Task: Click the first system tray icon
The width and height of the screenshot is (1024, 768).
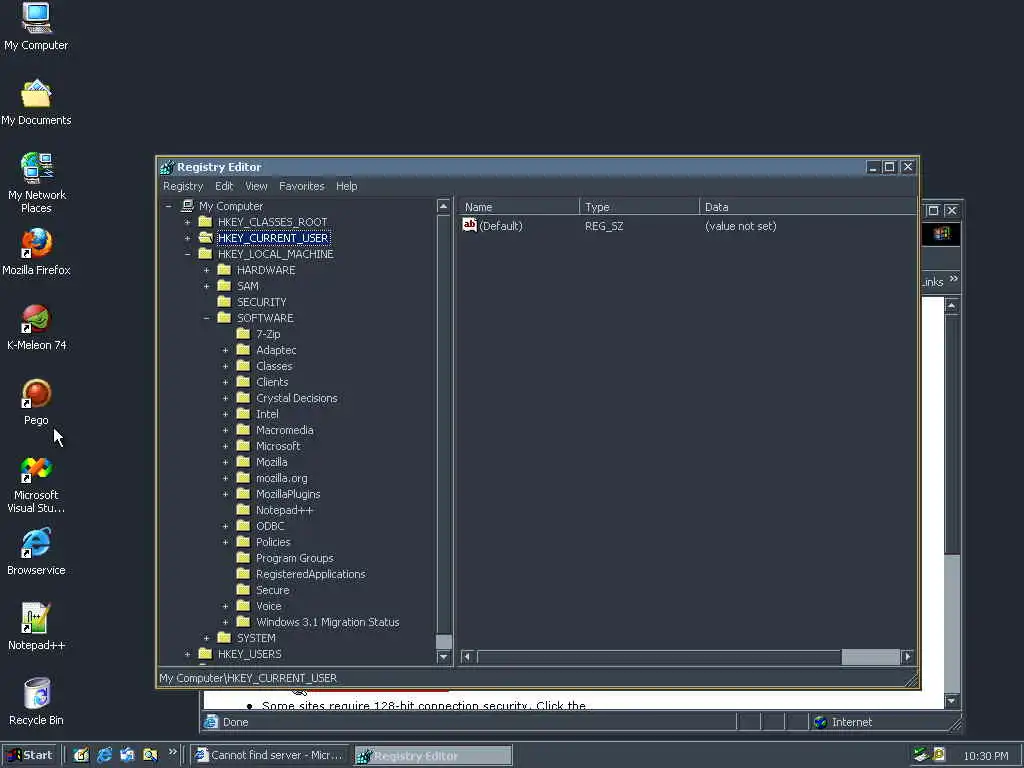Action: (x=921, y=755)
